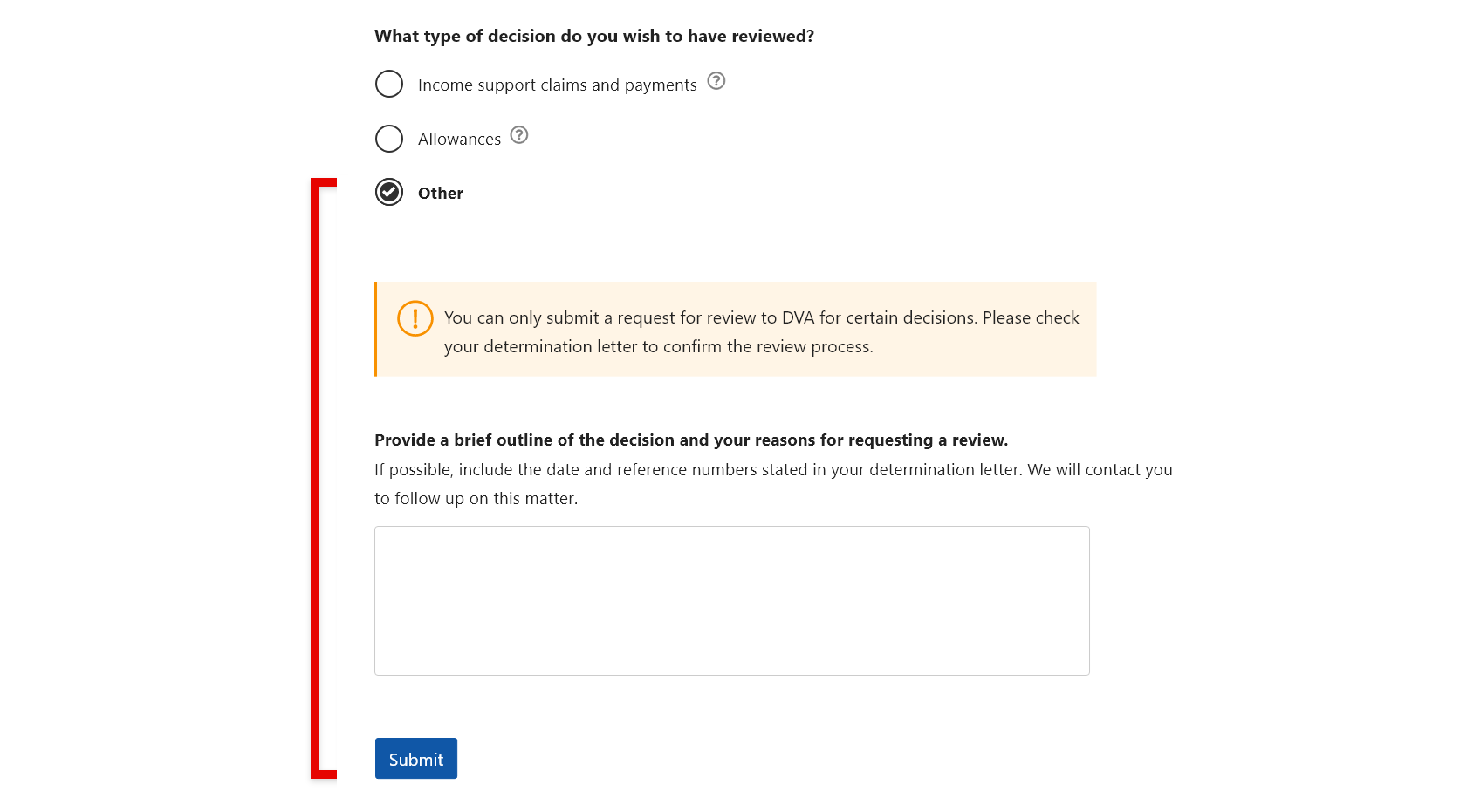
Task: Submit the review request form
Action: (416, 759)
